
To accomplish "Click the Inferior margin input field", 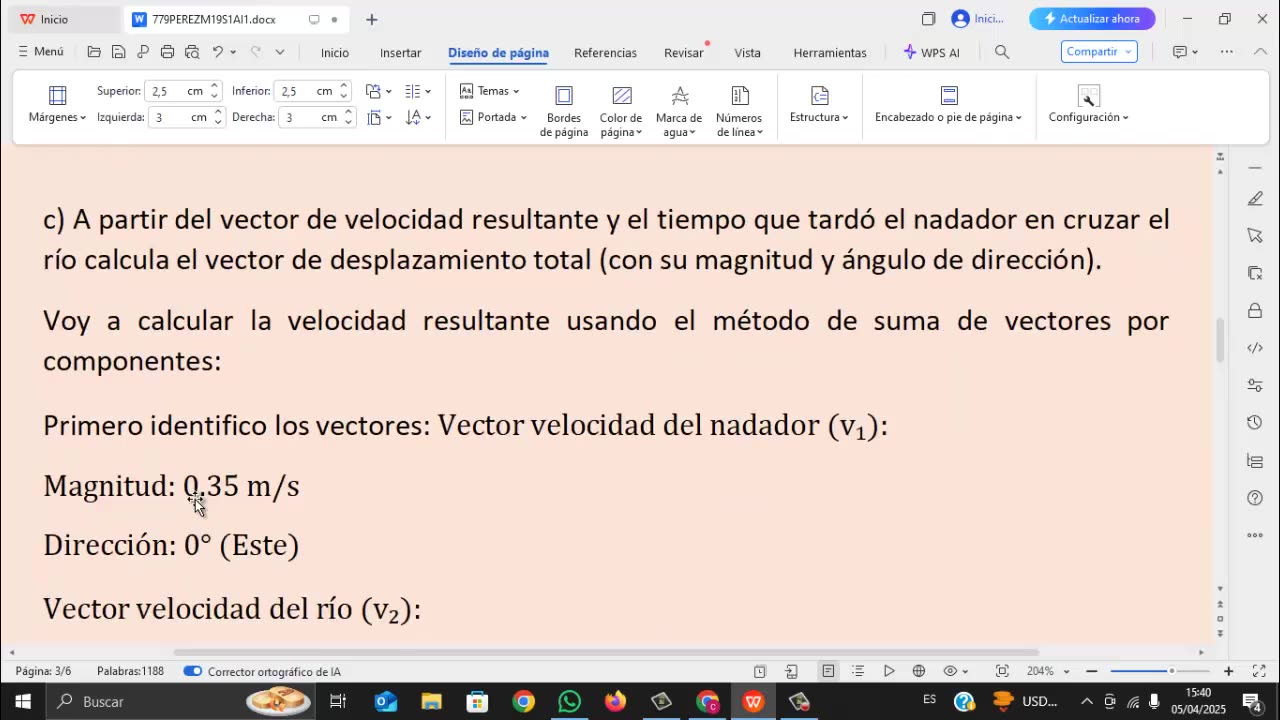I will tap(306, 91).
